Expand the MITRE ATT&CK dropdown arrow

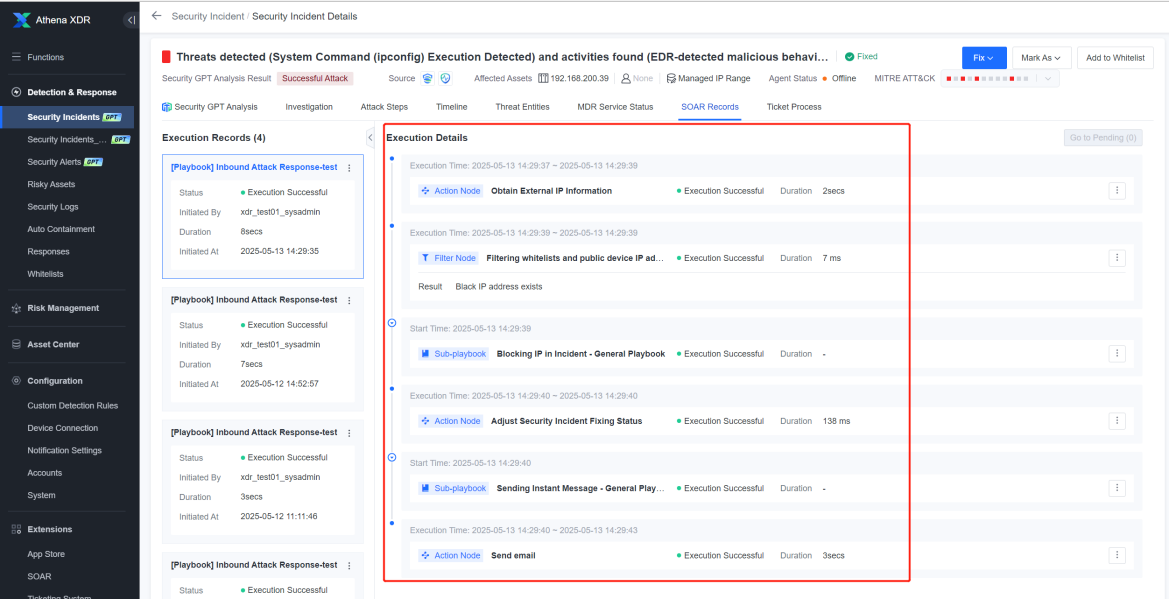(1048, 78)
